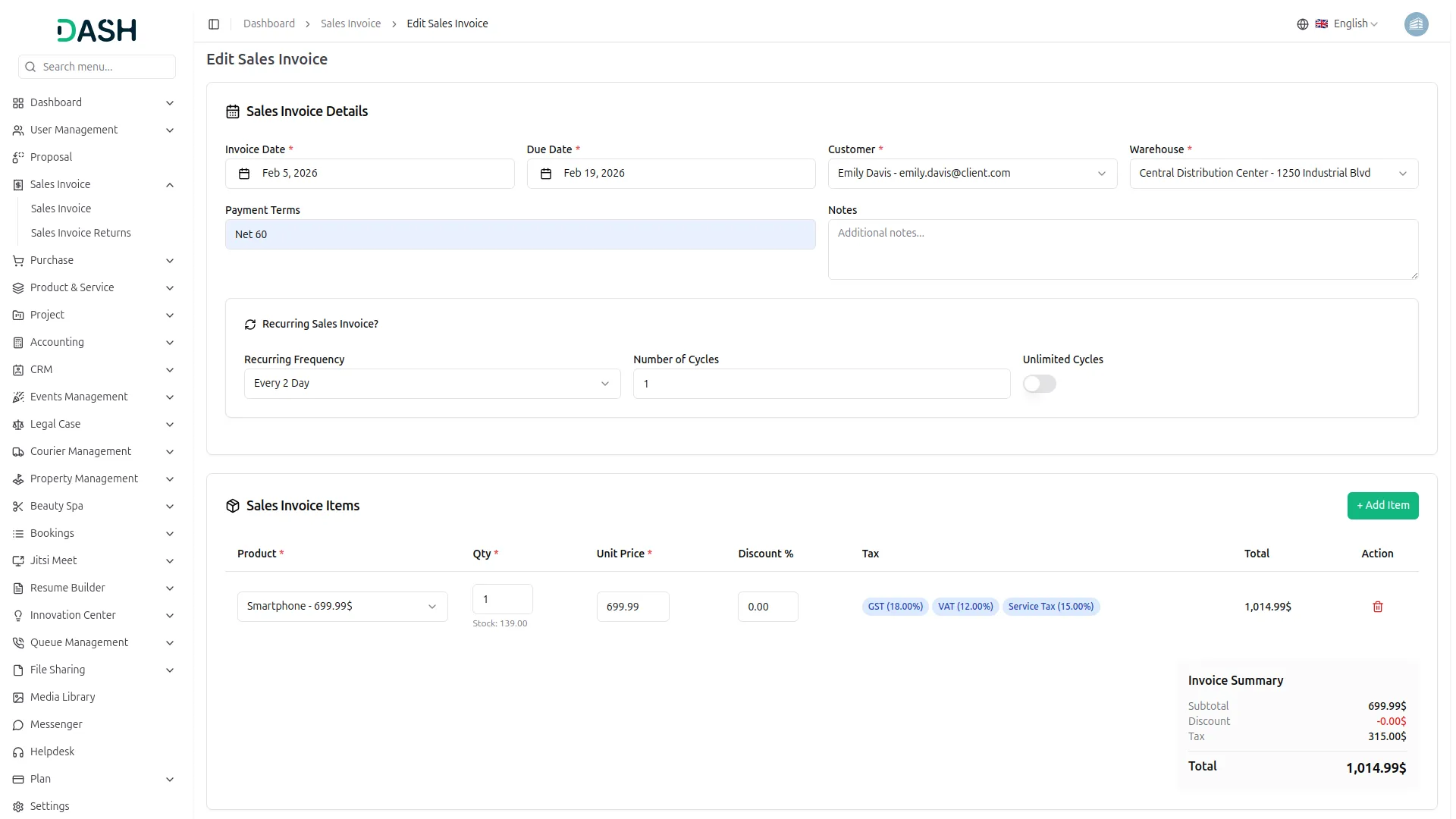Click the Messenger sidebar icon

click(x=18, y=725)
